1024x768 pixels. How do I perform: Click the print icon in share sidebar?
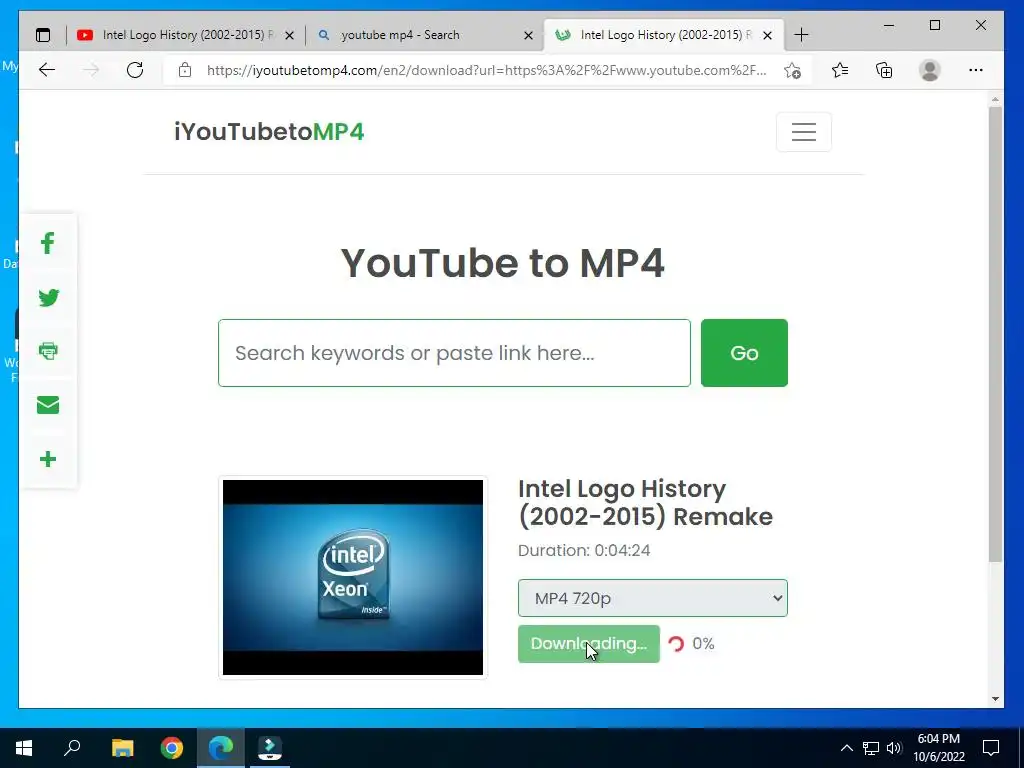pyautogui.click(x=48, y=351)
